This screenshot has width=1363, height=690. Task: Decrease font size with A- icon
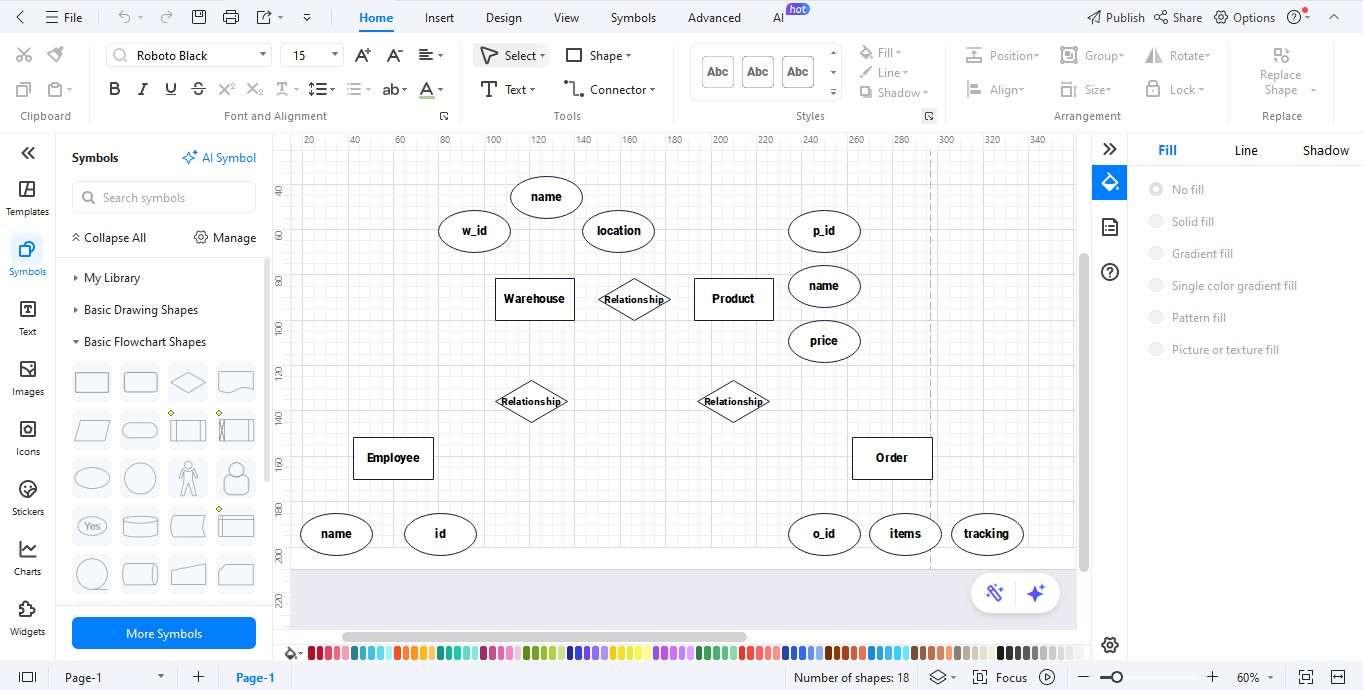[394, 55]
